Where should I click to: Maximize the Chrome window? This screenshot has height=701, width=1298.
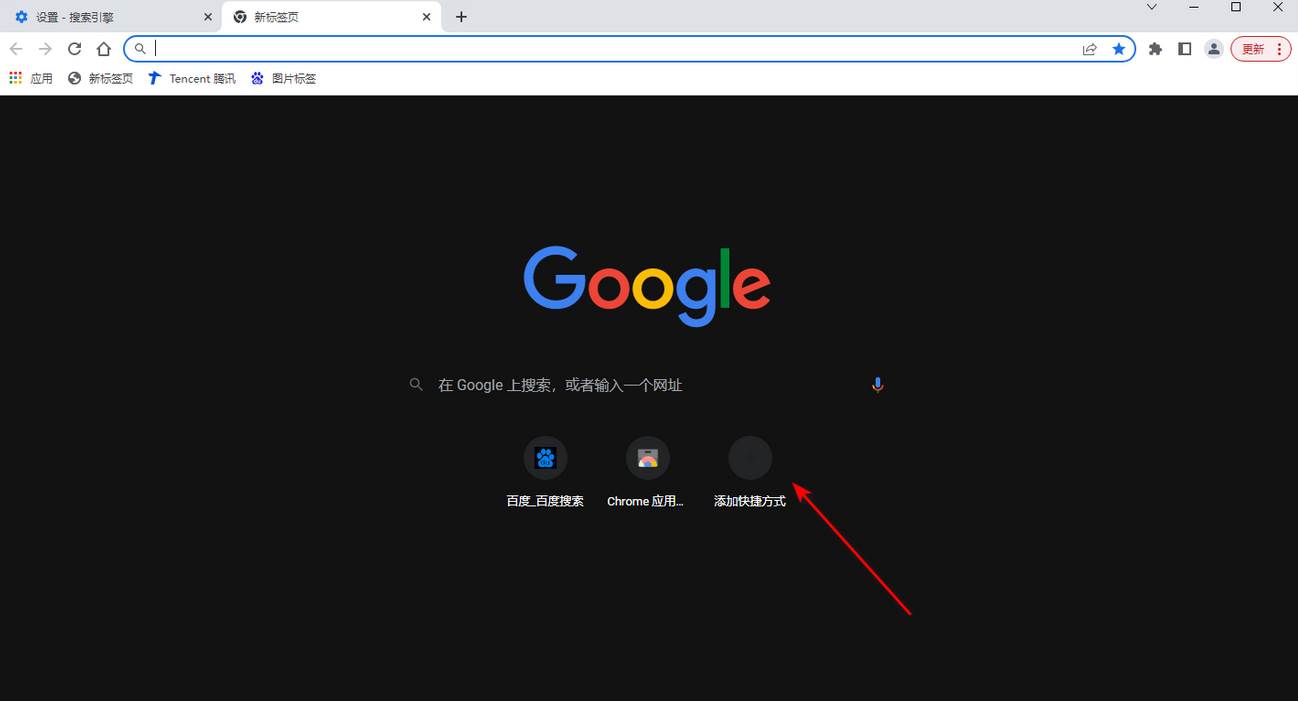pos(1236,7)
